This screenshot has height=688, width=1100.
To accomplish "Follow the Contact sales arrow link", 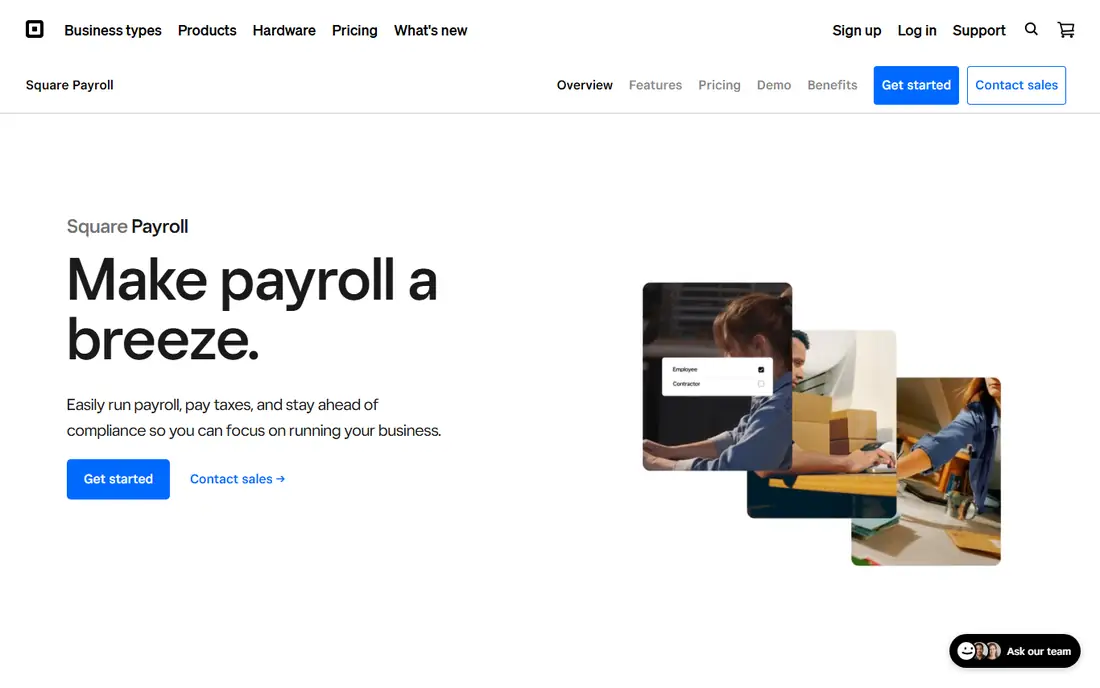I will [237, 479].
